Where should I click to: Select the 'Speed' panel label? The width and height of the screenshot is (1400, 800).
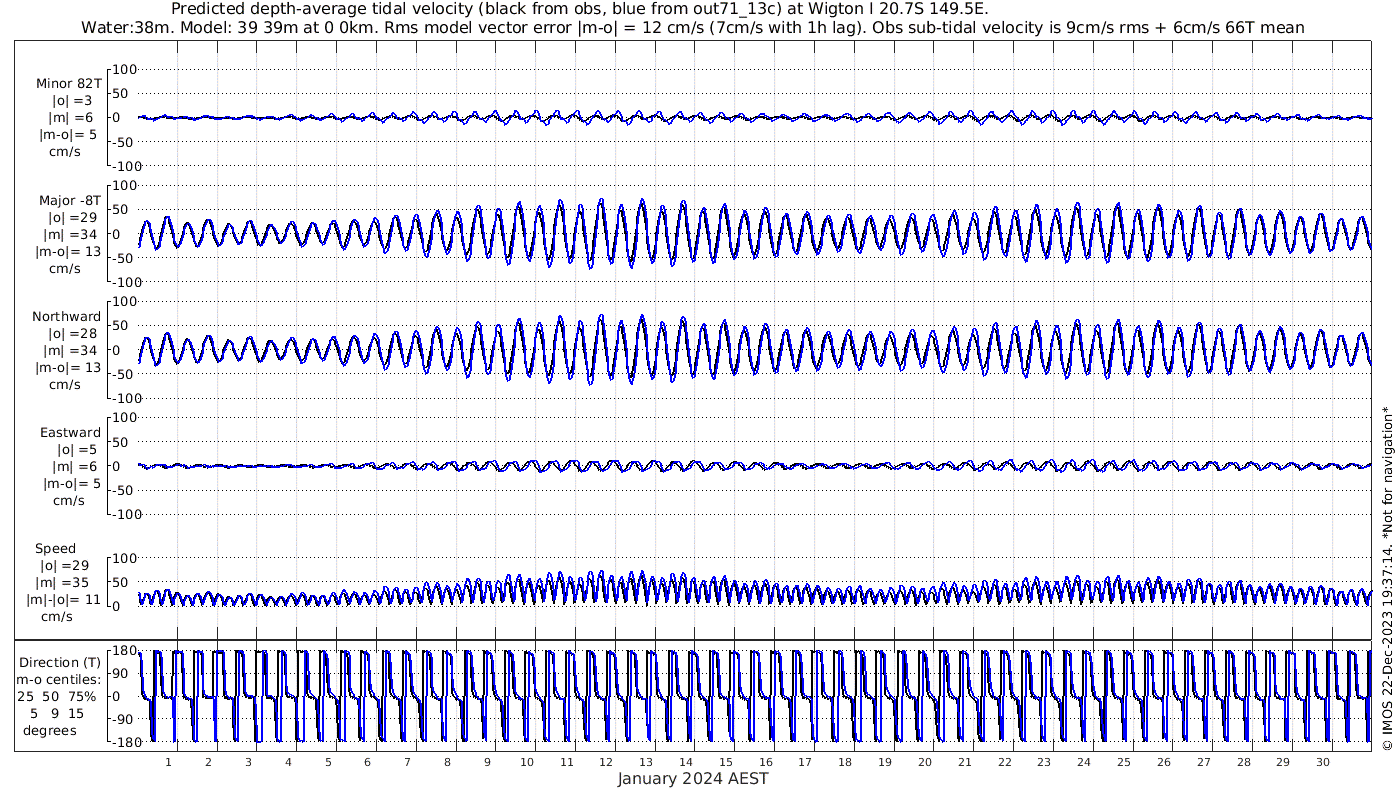coord(55,549)
